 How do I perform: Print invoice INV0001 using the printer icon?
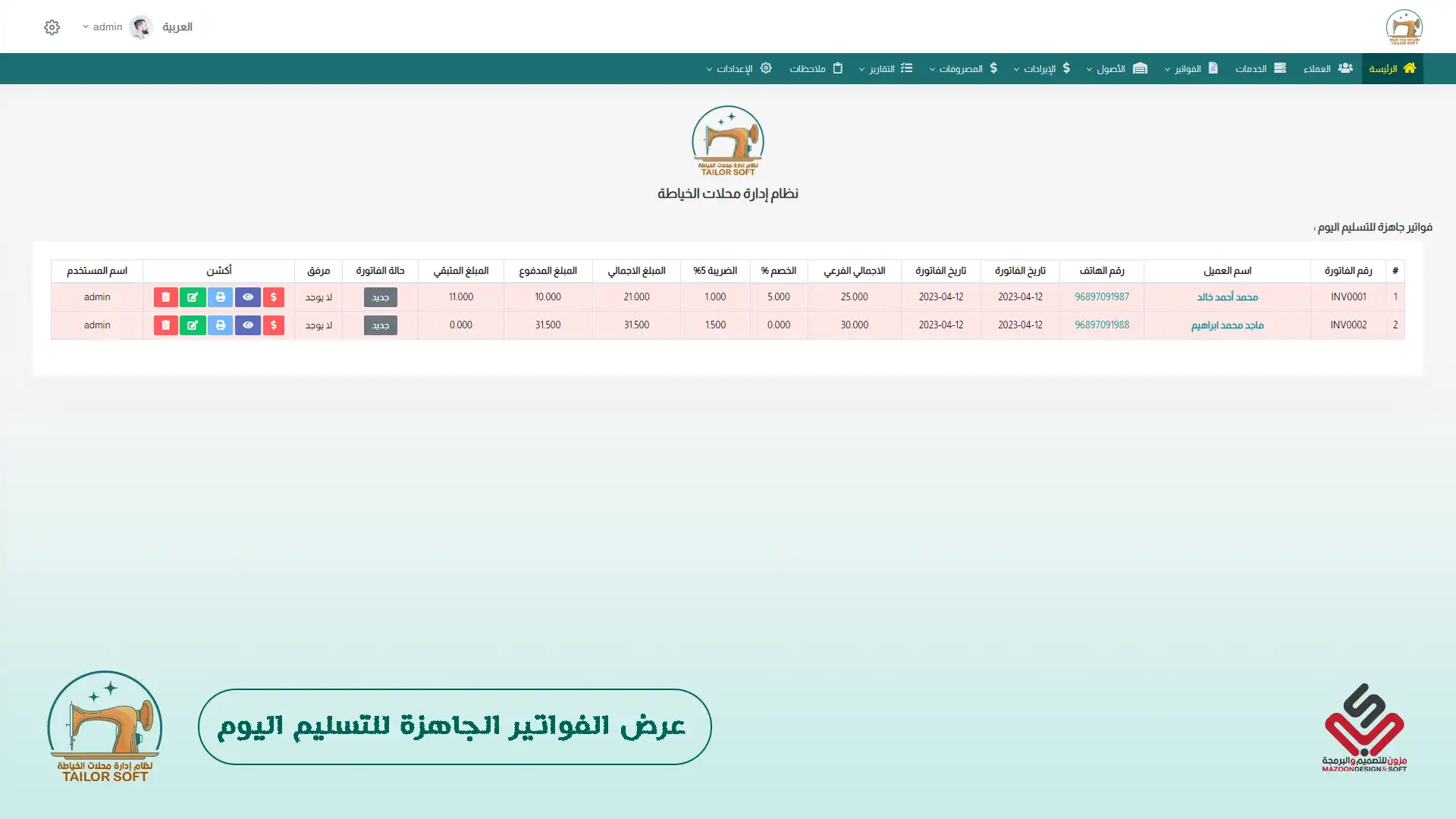coord(220,297)
